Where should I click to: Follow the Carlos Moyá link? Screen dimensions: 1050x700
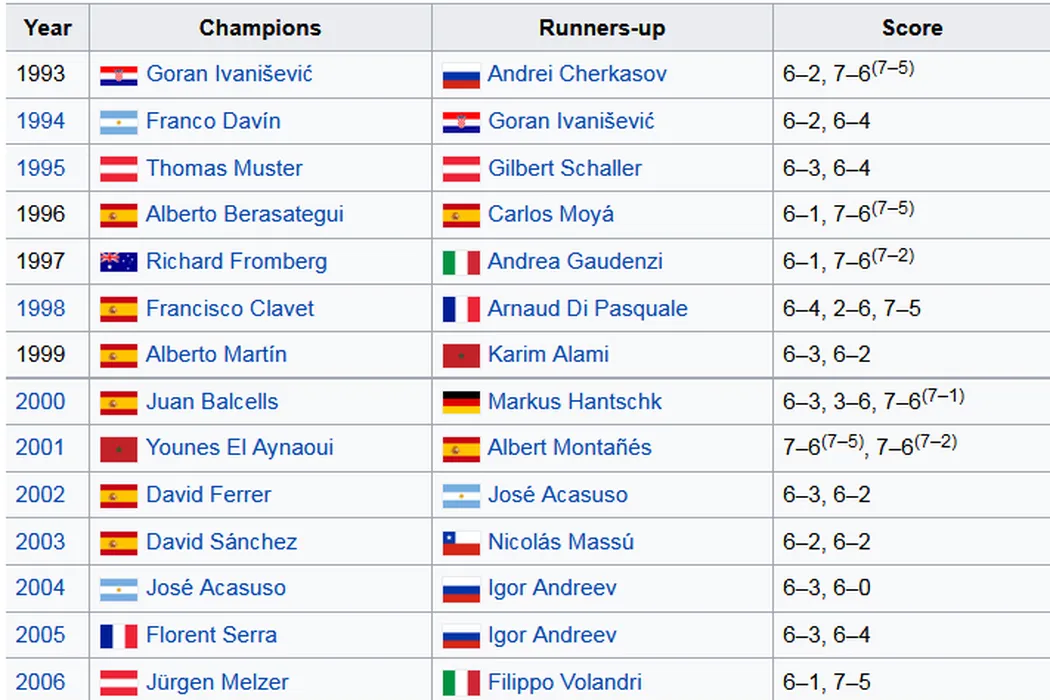click(551, 214)
